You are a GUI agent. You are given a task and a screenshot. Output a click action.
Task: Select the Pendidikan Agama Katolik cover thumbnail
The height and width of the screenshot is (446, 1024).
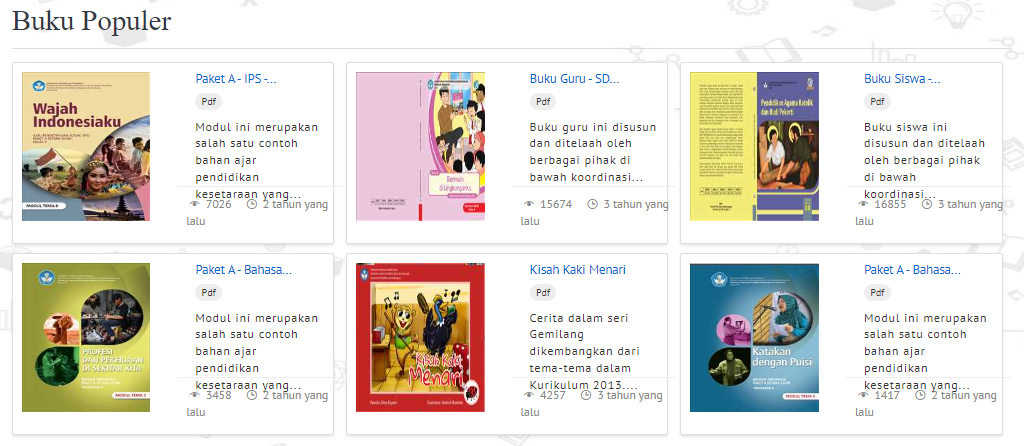click(x=754, y=146)
